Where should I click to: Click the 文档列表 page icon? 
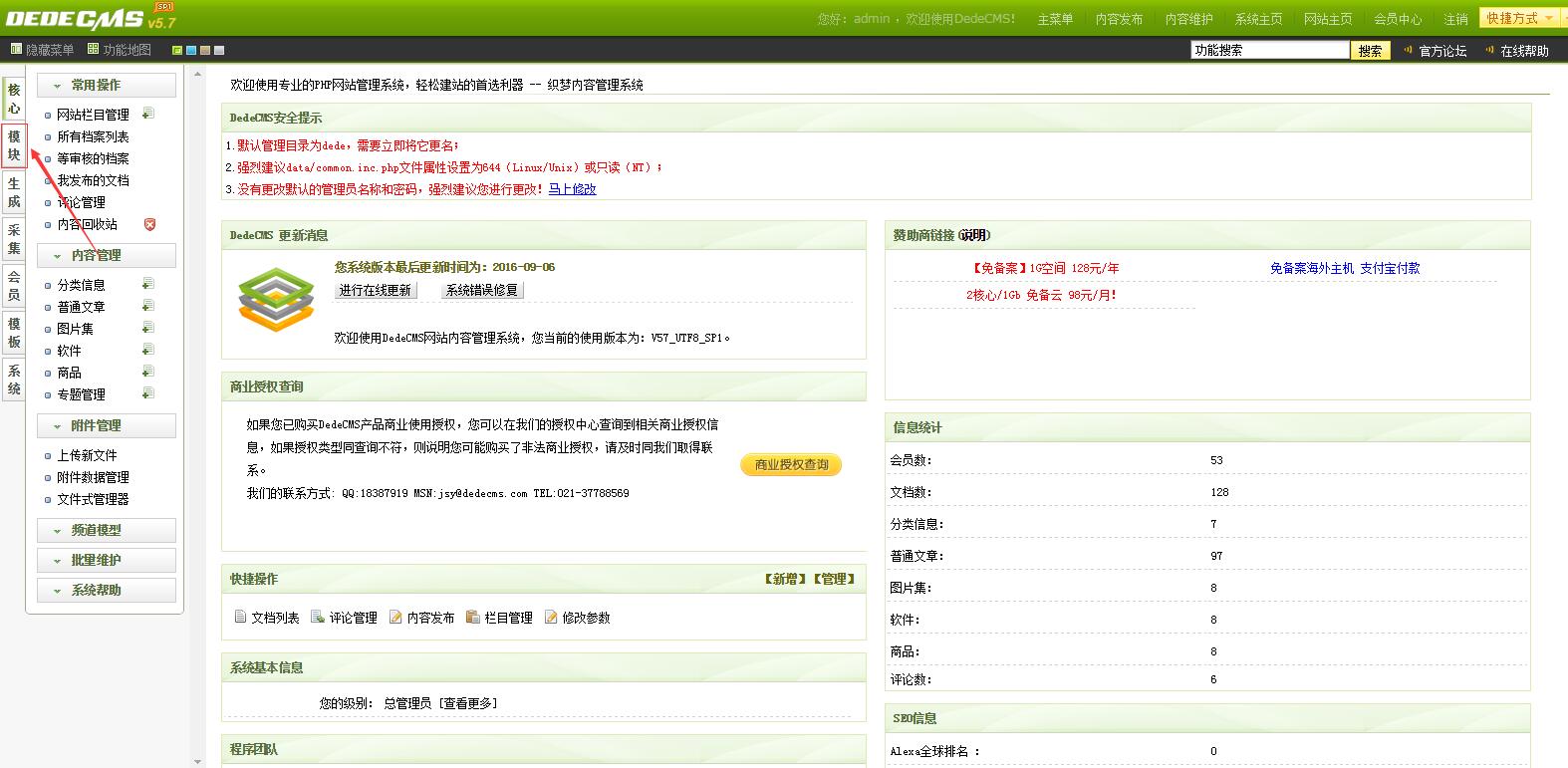point(240,617)
